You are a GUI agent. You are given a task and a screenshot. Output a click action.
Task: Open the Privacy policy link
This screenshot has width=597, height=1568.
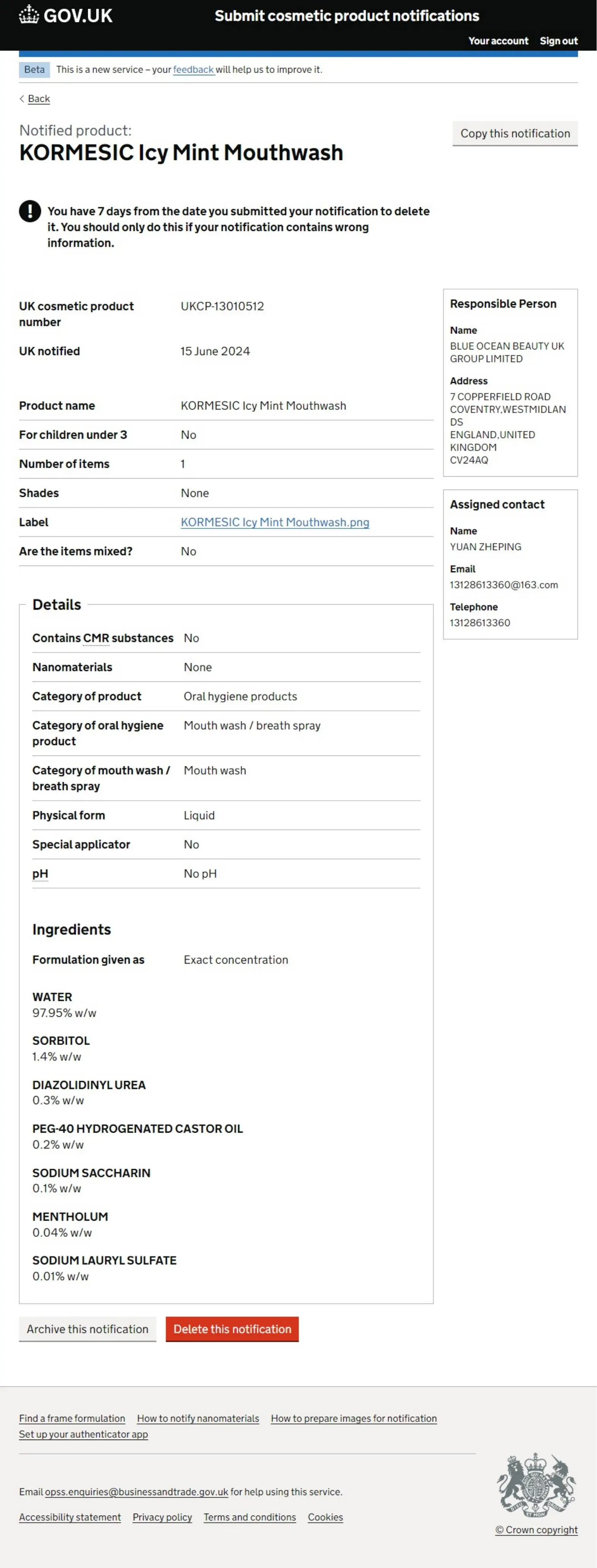tap(162, 1517)
